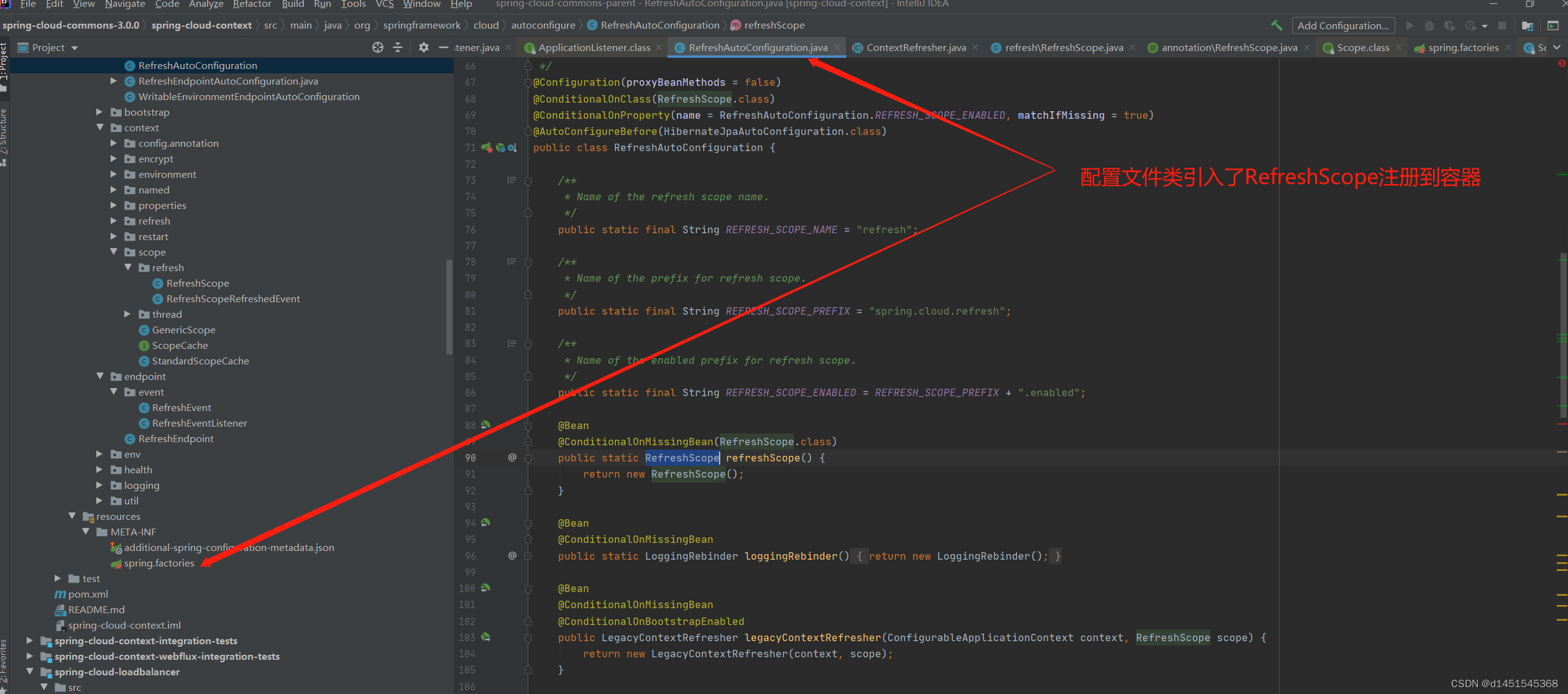The image size is (1568, 694).
Task: Open the Navigate menu
Action: (x=125, y=4)
